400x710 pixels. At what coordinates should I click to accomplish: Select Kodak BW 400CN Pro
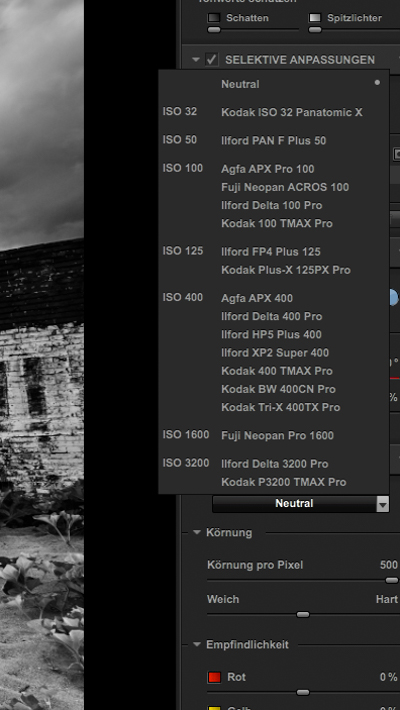[279, 389]
